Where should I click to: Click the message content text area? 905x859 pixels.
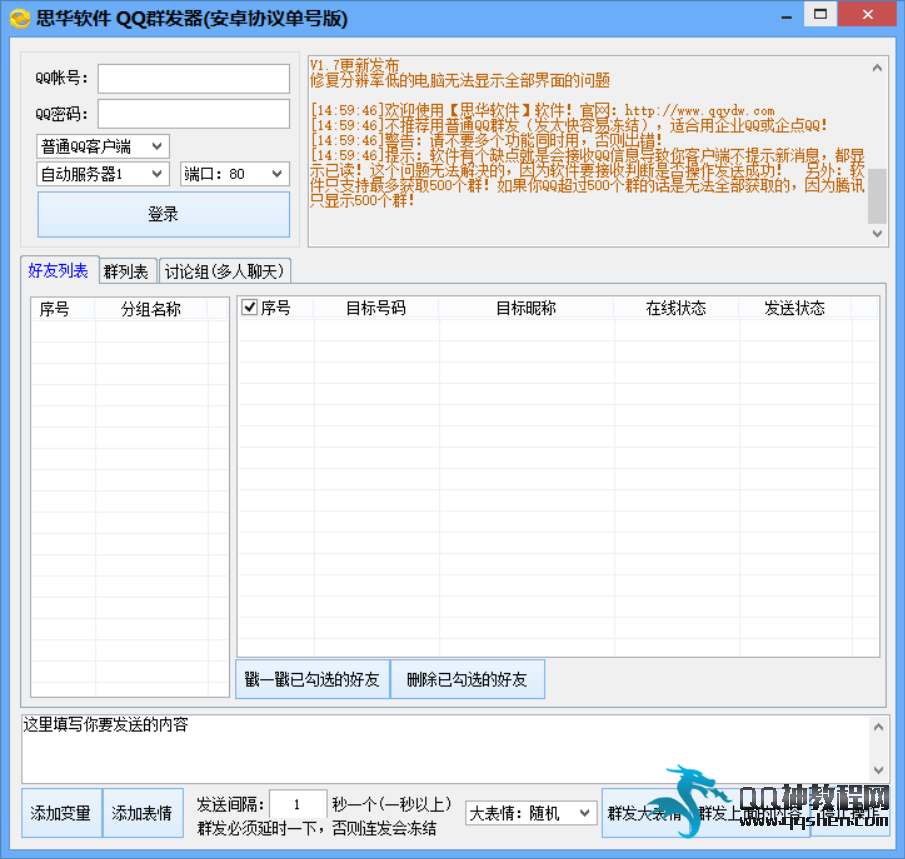tap(446, 749)
